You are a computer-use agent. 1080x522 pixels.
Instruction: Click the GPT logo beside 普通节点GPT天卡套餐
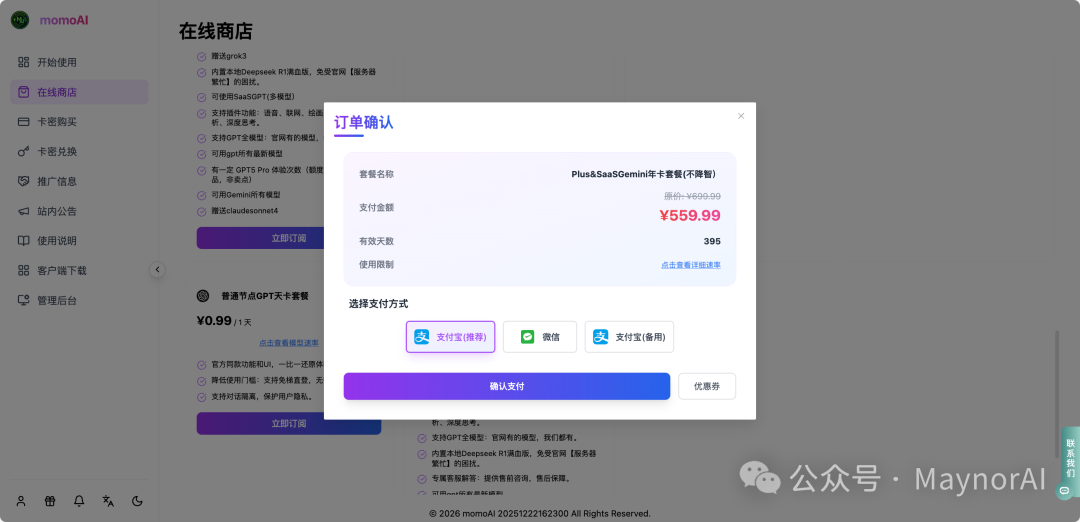203,296
